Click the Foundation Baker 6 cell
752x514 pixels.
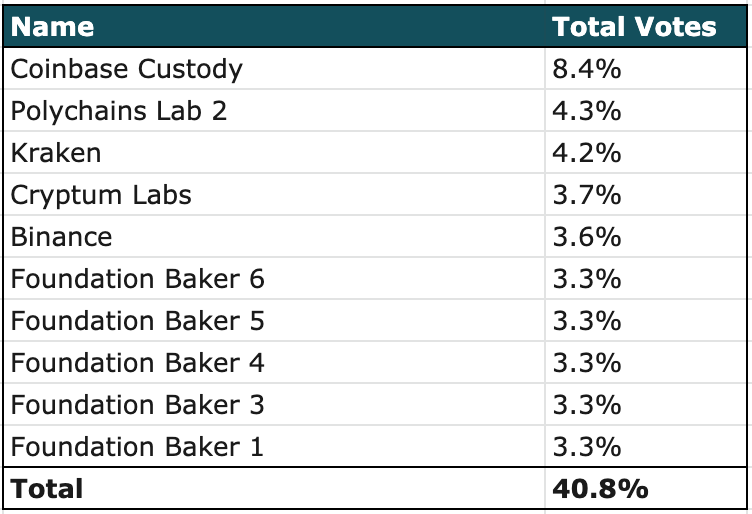click(138, 279)
